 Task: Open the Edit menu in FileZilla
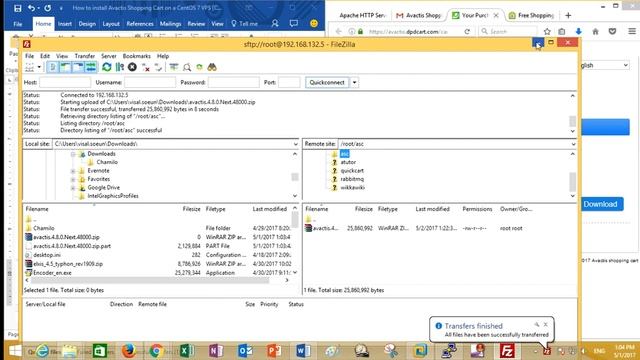tap(45, 56)
